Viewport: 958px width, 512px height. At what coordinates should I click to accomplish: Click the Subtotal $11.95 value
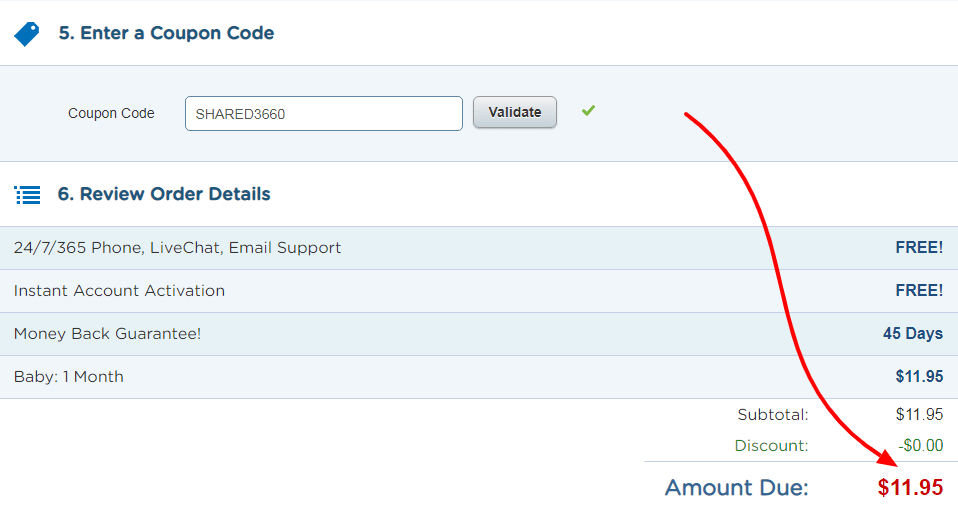click(919, 414)
